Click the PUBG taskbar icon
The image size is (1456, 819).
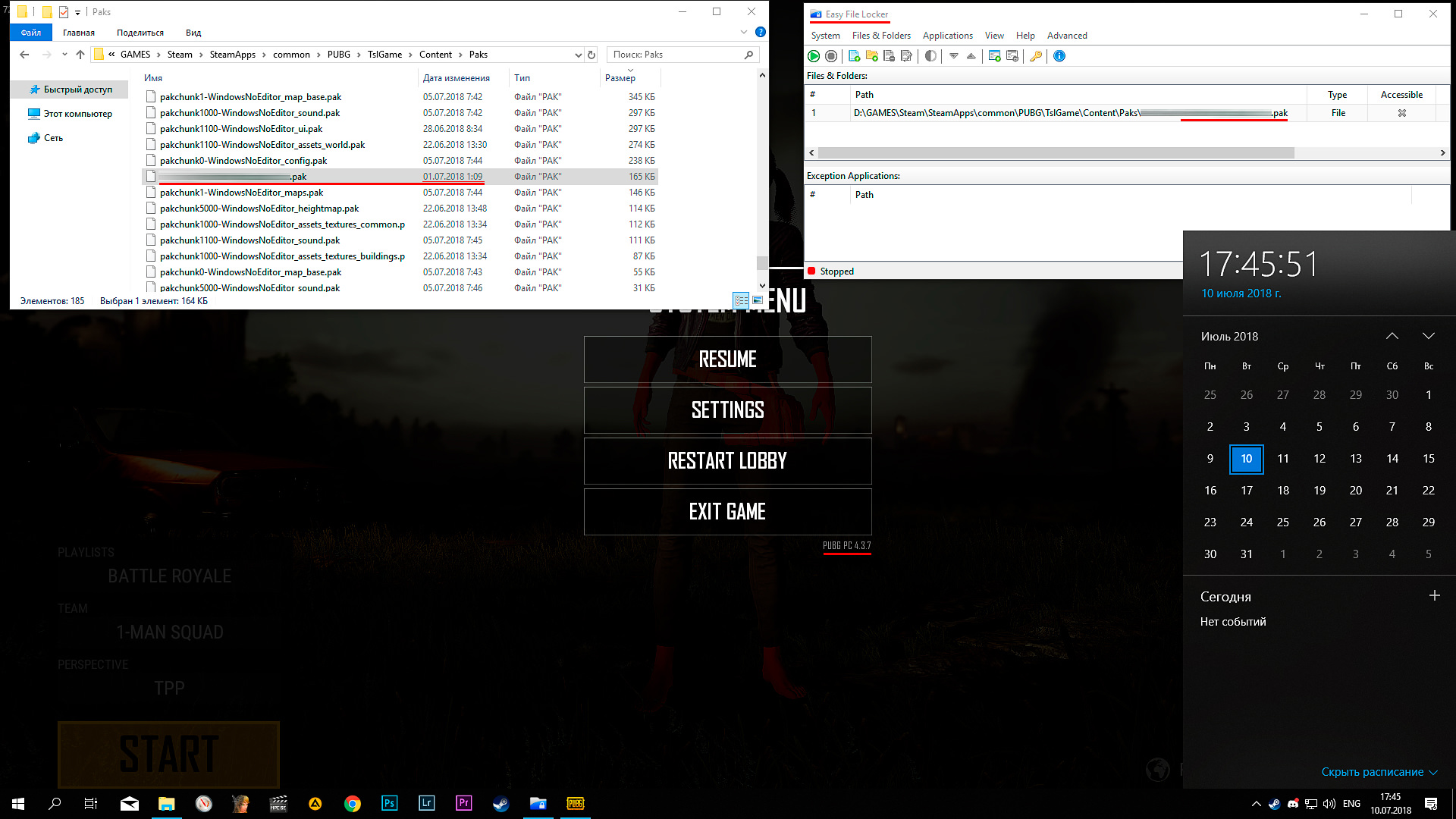(576, 803)
